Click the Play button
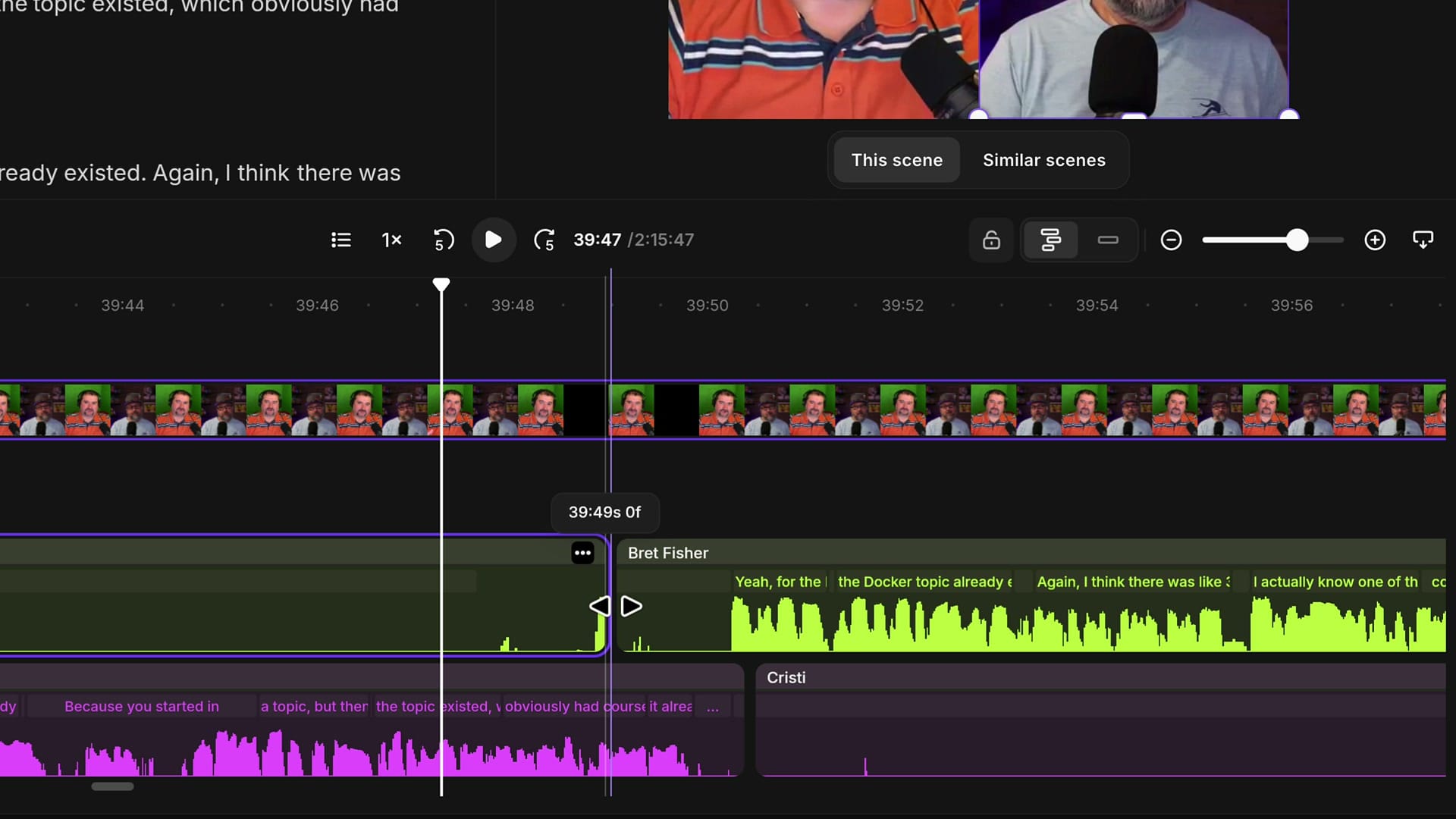Viewport: 1456px width, 819px height. 494,240
